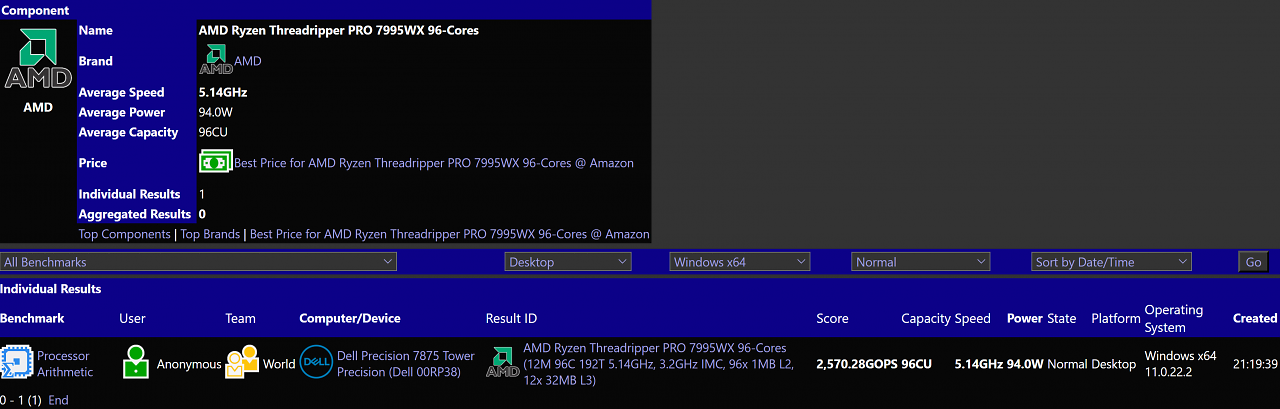Open the Threadripper PRO 7995WX result ID link

coord(658,364)
